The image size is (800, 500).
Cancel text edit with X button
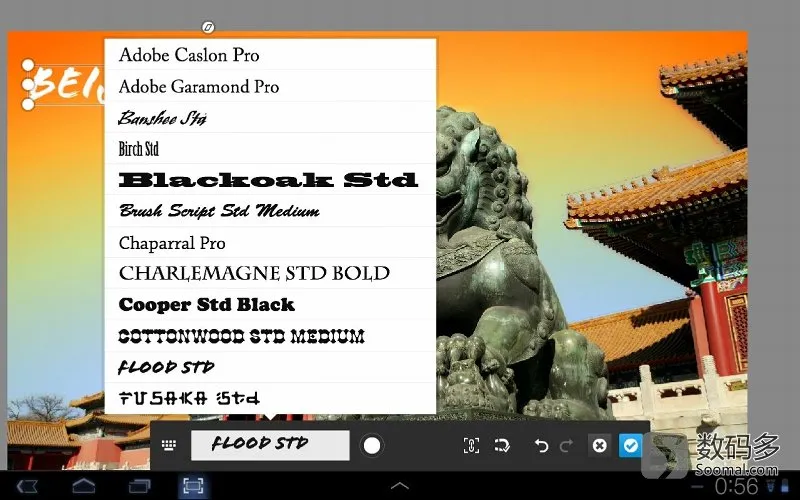click(600, 445)
